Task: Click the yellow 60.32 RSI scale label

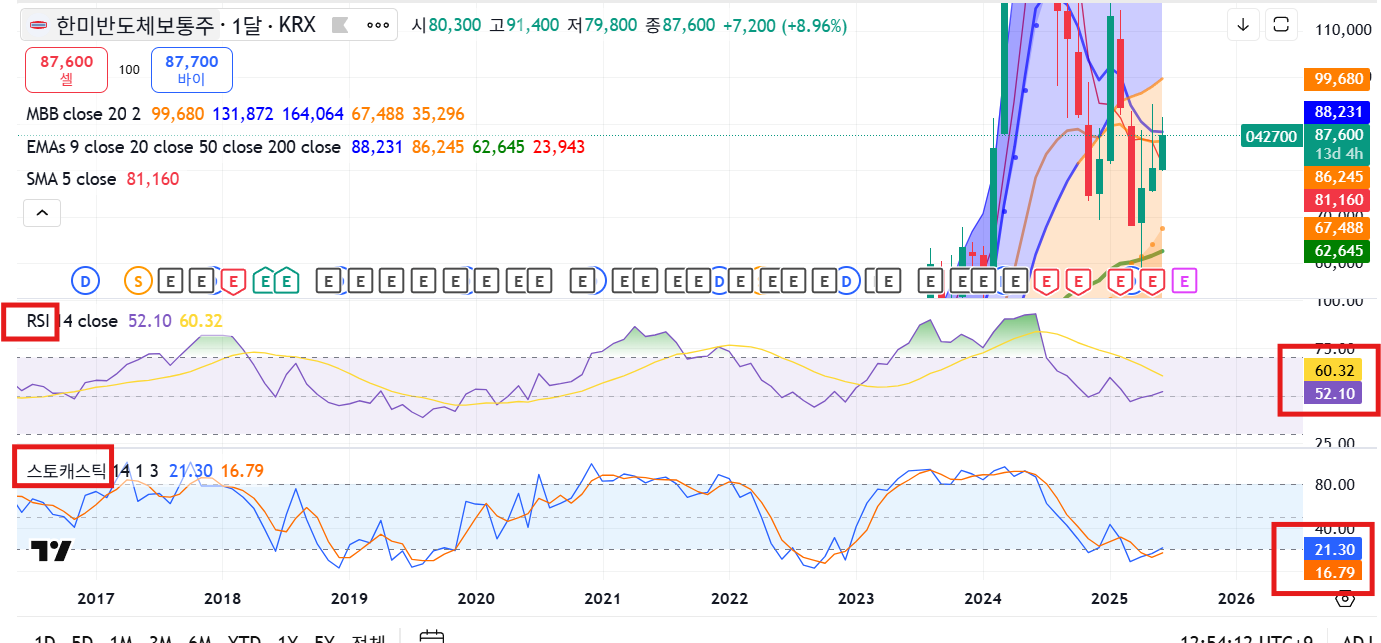Action: coord(1334,372)
